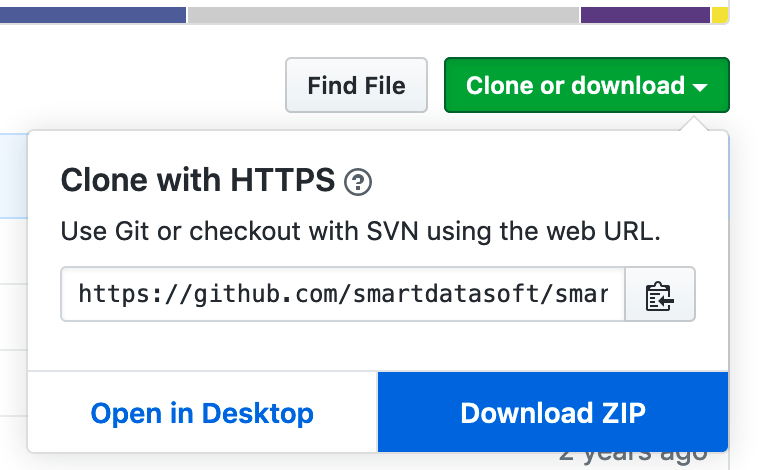
Task: Click the blue Download ZIP button
Action: point(553,412)
